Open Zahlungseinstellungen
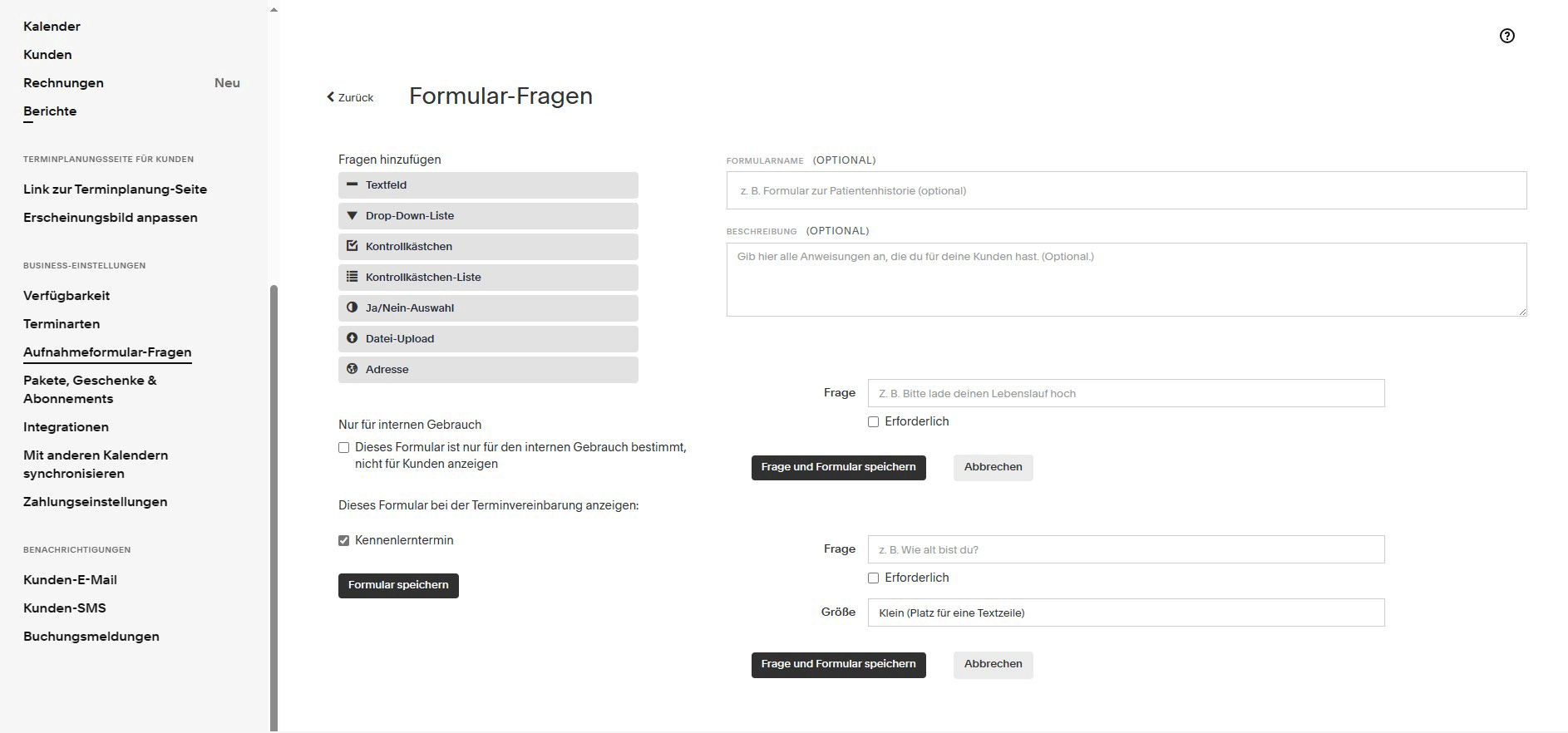 (x=95, y=502)
